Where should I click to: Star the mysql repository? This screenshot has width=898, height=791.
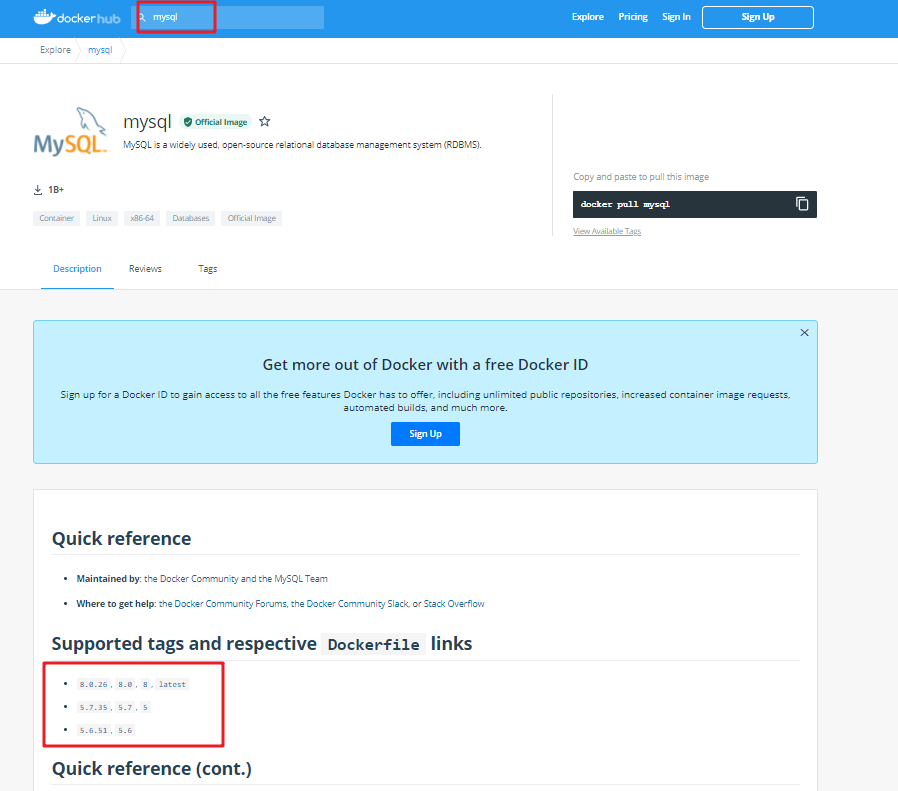(x=265, y=121)
